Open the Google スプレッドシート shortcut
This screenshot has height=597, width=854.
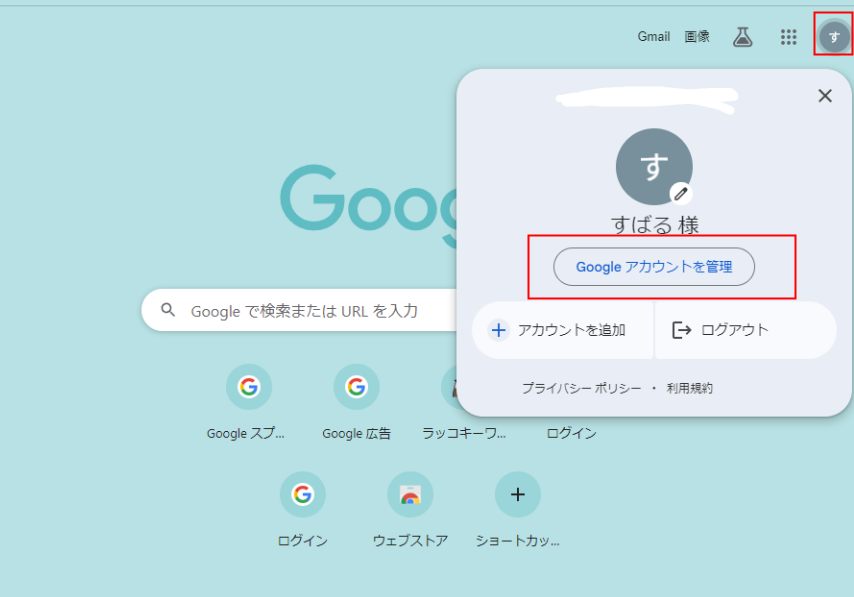tap(248, 387)
